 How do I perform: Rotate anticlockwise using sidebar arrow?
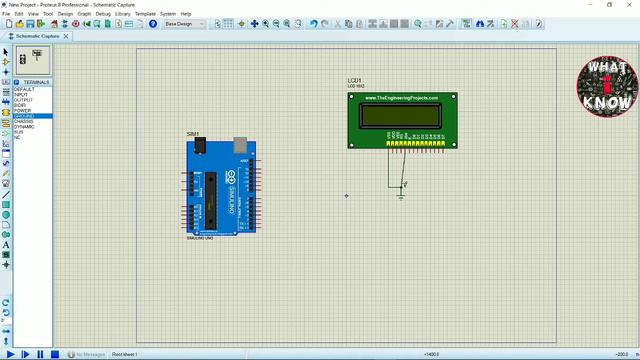pyautogui.click(x=6, y=313)
